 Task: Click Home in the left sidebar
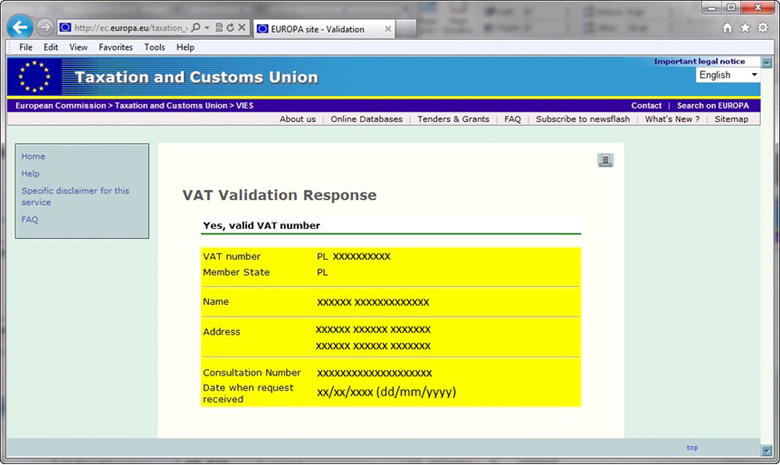(33, 156)
